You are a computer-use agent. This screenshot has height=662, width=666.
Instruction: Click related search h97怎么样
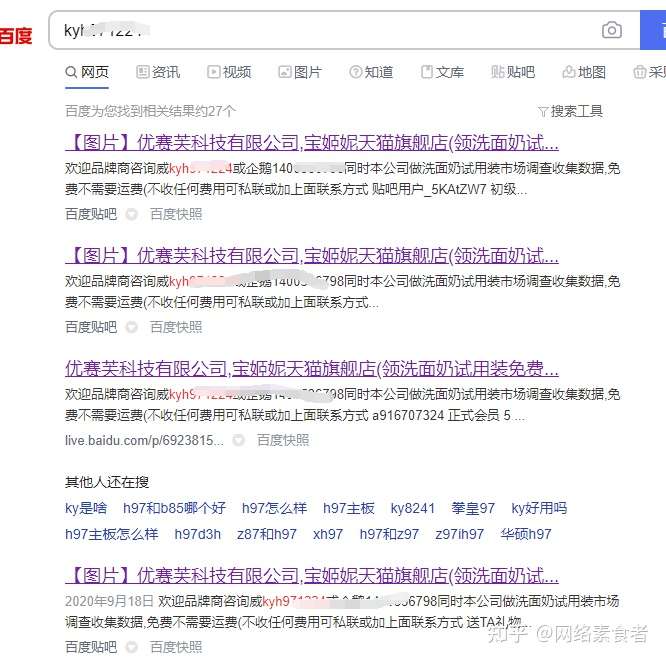tap(274, 508)
